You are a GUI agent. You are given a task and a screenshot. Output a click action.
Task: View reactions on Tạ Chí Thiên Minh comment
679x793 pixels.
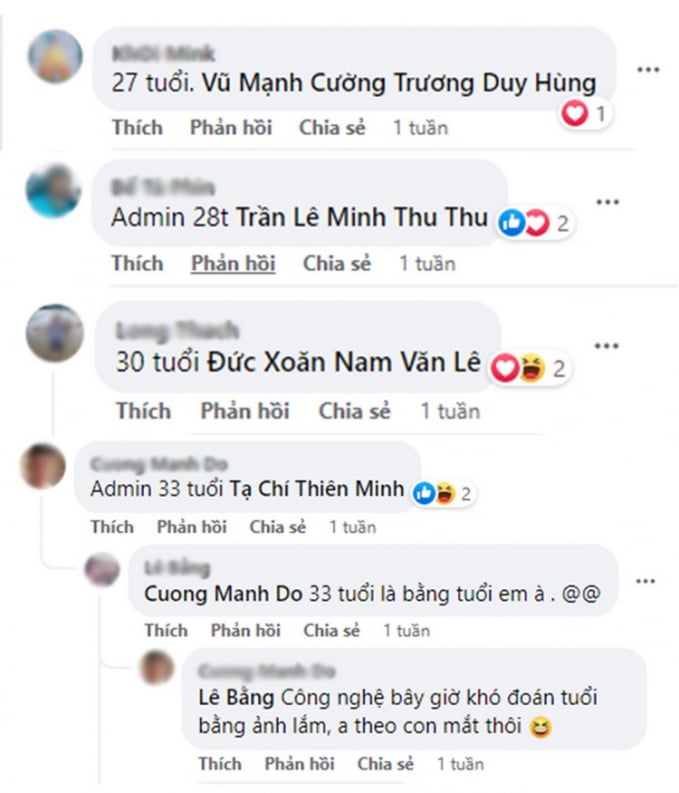[443, 493]
